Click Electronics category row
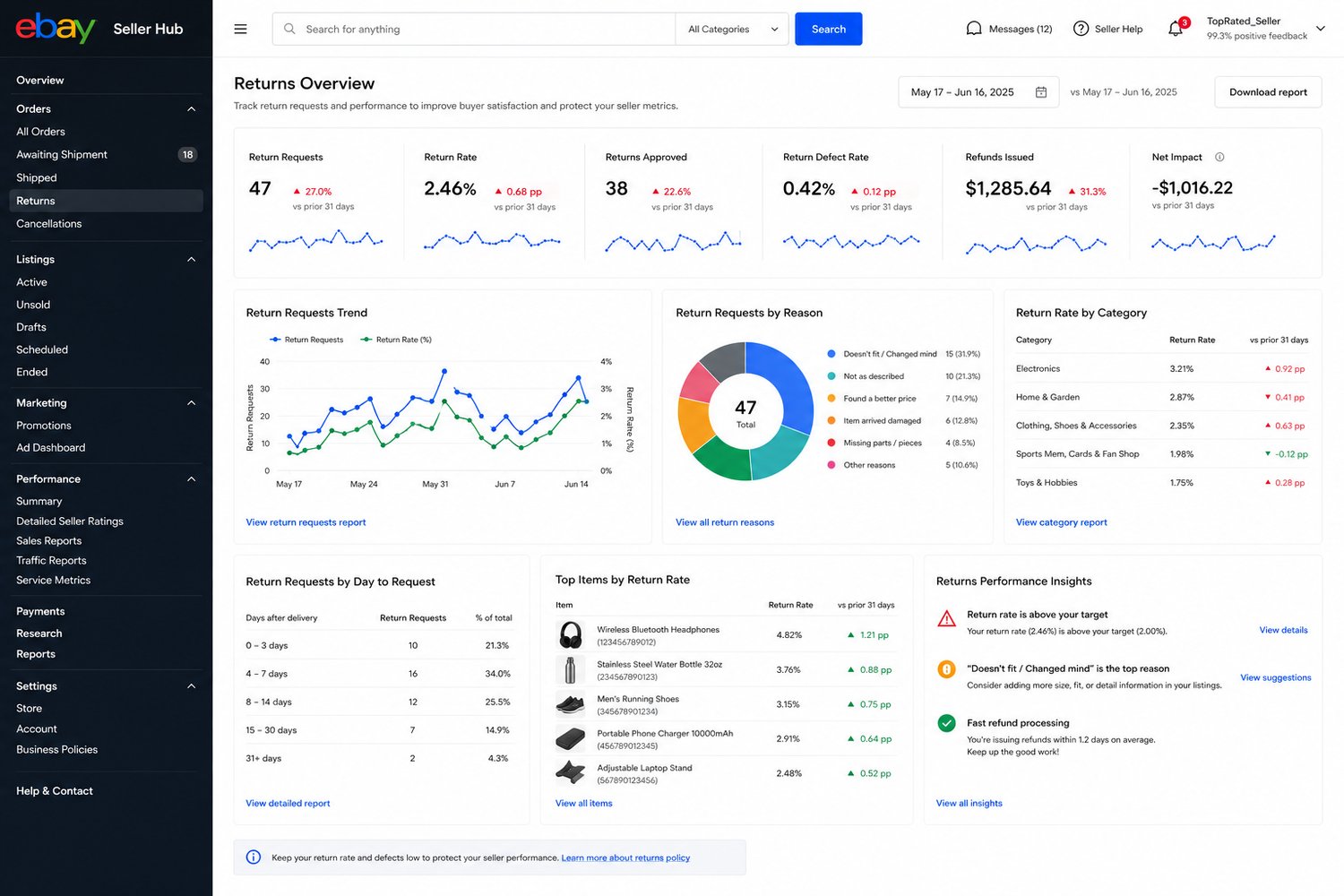This screenshot has width=1344, height=896. (x=1162, y=369)
